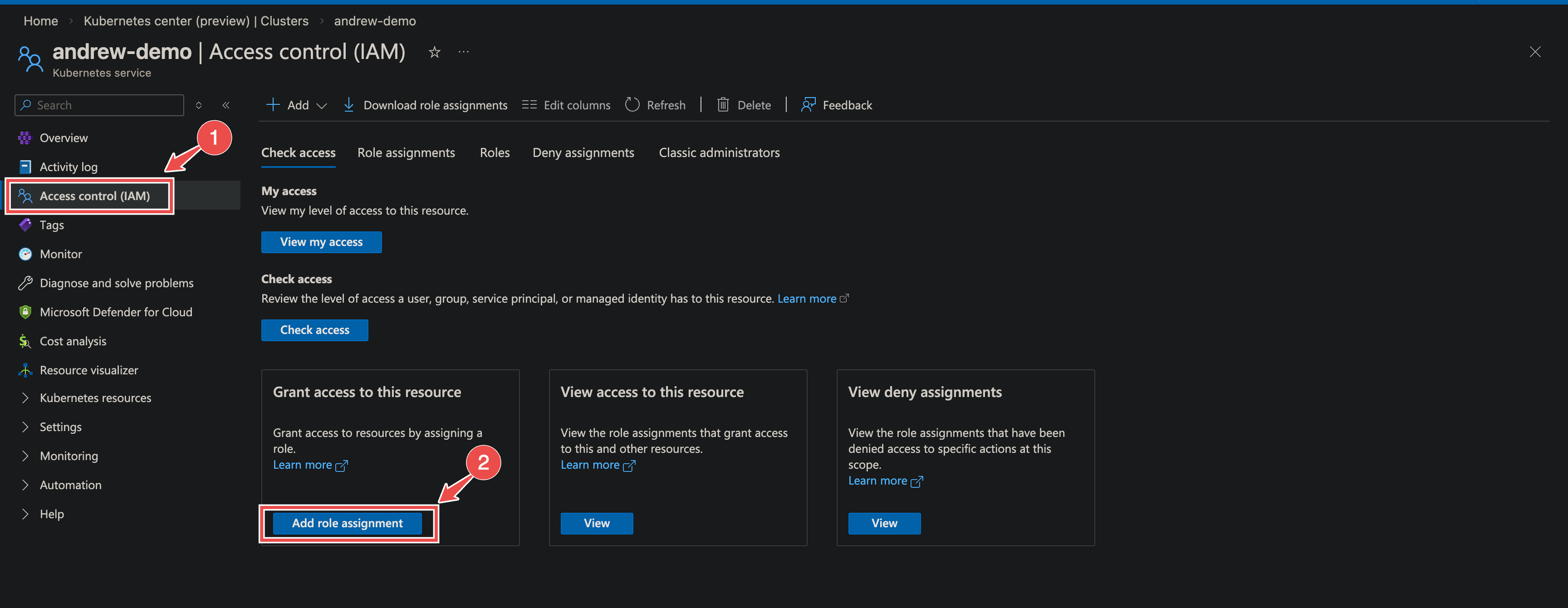Close the Access control blade

tap(1534, 52)
